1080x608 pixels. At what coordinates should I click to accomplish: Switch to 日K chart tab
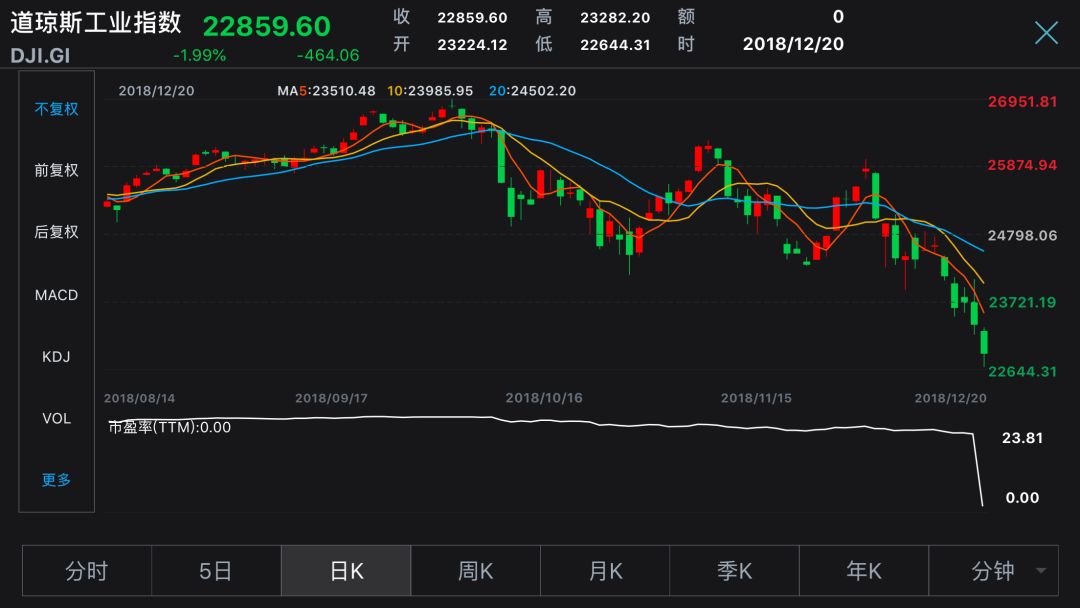tap(346, 571)
